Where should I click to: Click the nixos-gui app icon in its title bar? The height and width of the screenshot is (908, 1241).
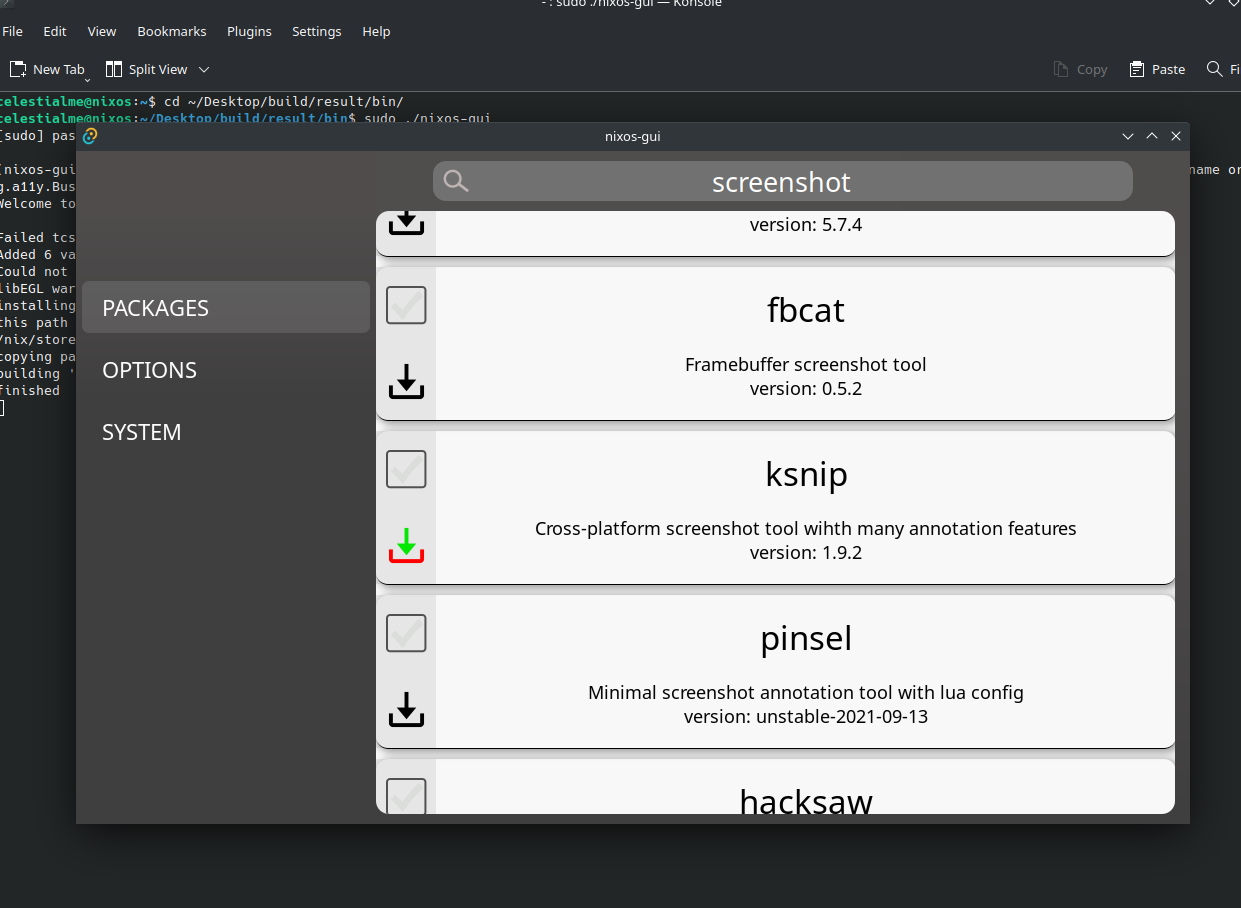[90, 136]
